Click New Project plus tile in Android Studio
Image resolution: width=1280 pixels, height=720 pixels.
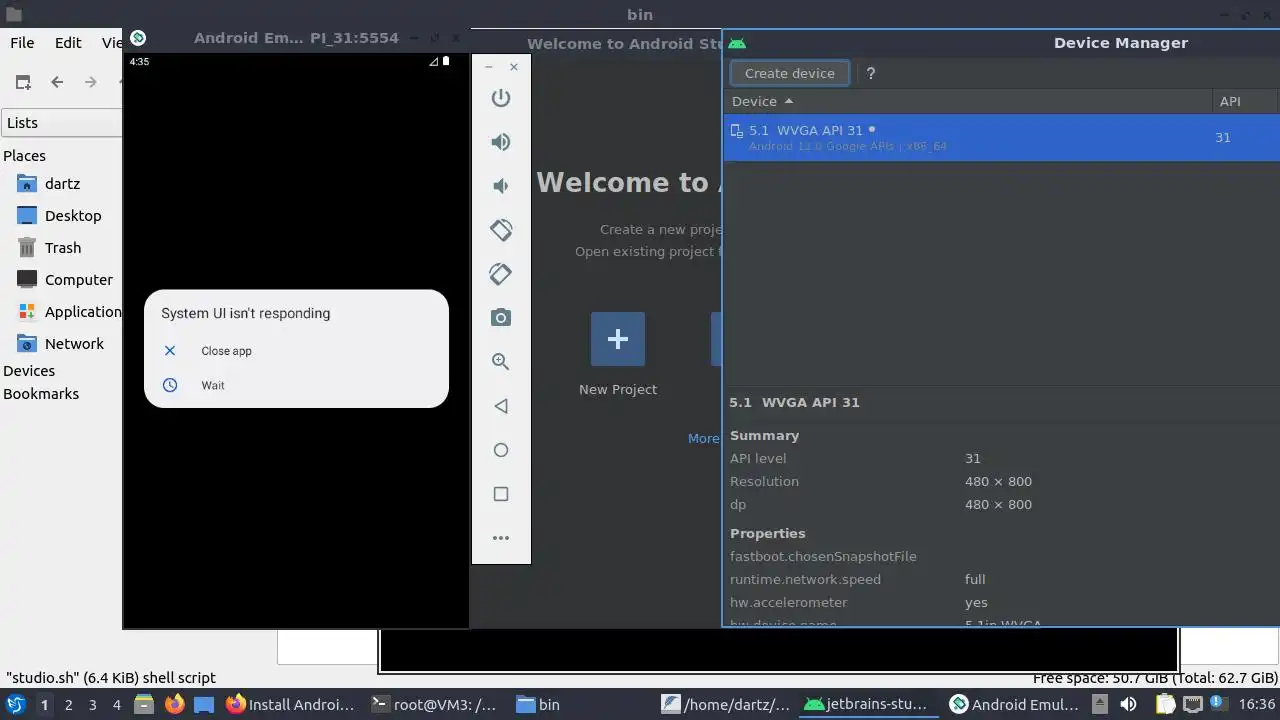click(618, 339)
